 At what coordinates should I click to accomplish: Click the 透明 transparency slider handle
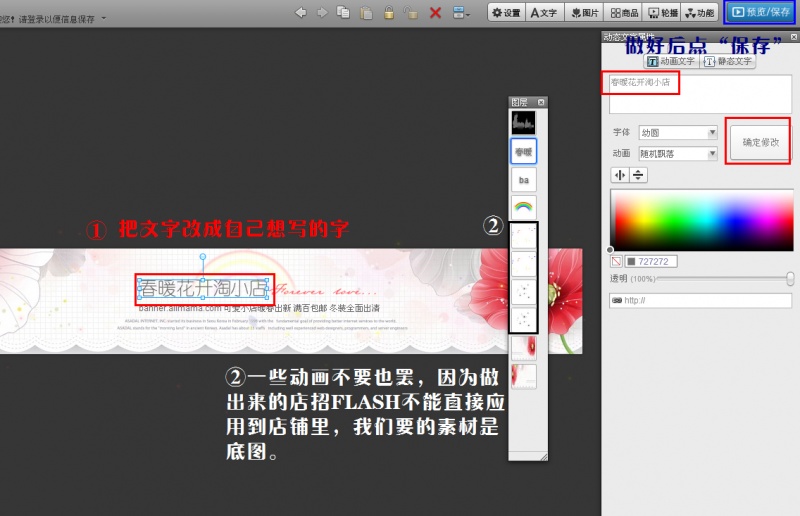pos(790,279)
